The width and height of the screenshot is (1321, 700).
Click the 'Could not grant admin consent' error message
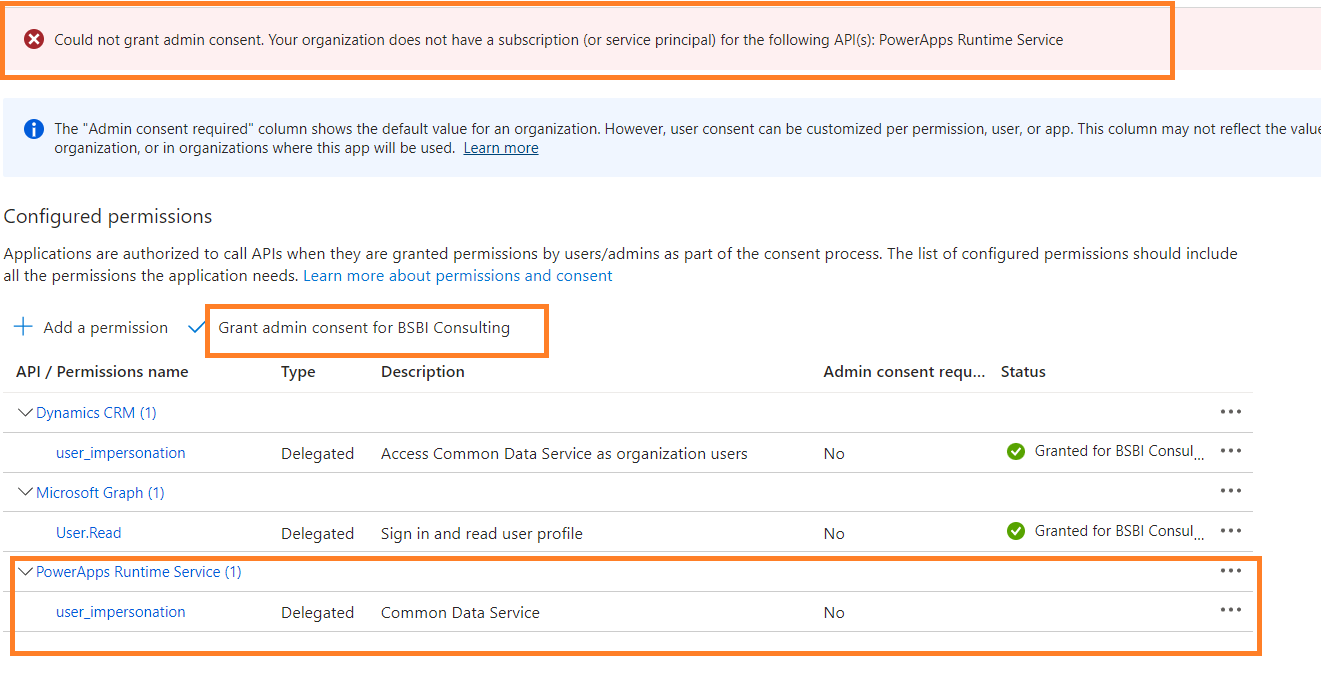tap(558, 40)
